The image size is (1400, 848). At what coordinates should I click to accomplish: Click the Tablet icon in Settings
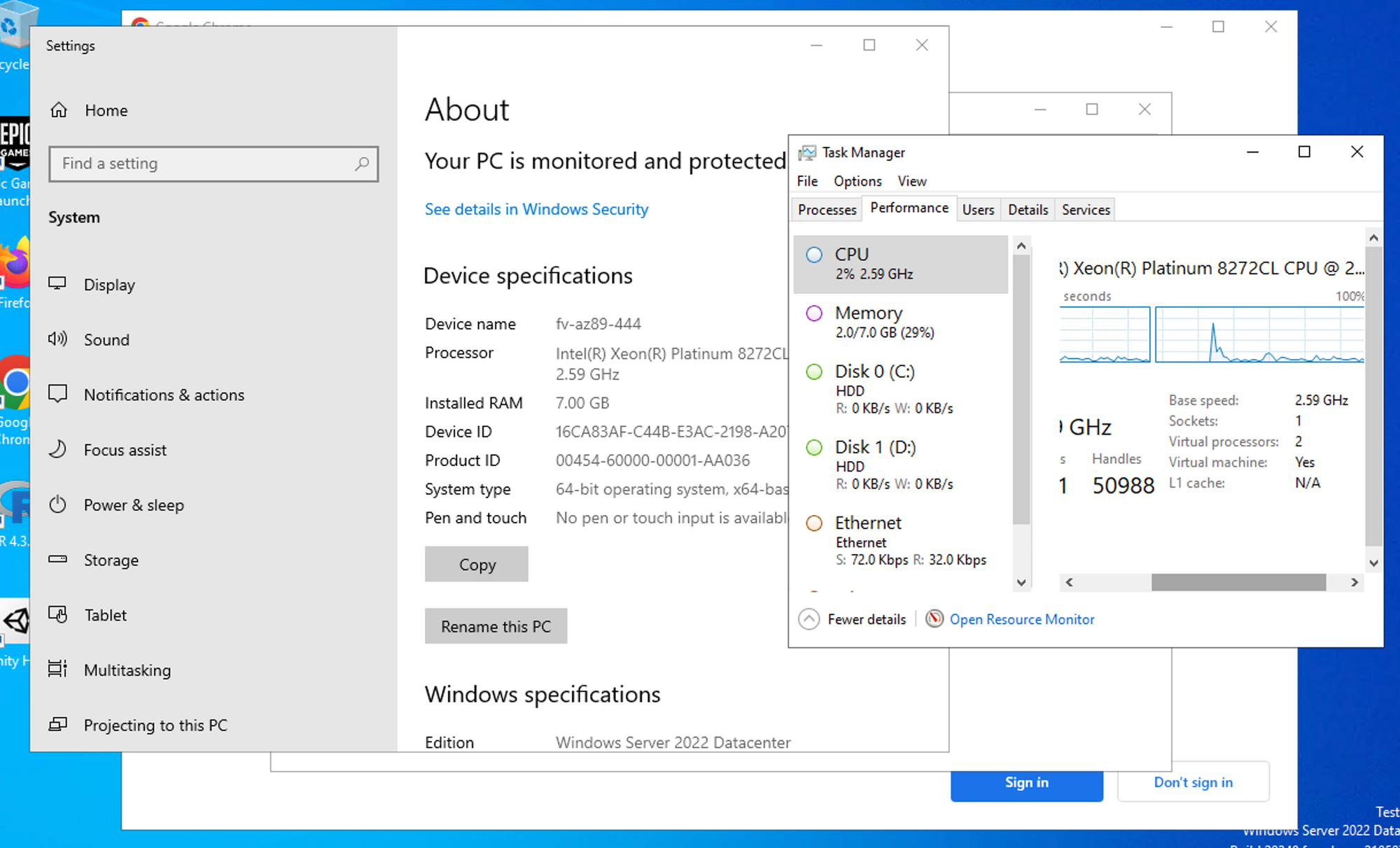57,614
